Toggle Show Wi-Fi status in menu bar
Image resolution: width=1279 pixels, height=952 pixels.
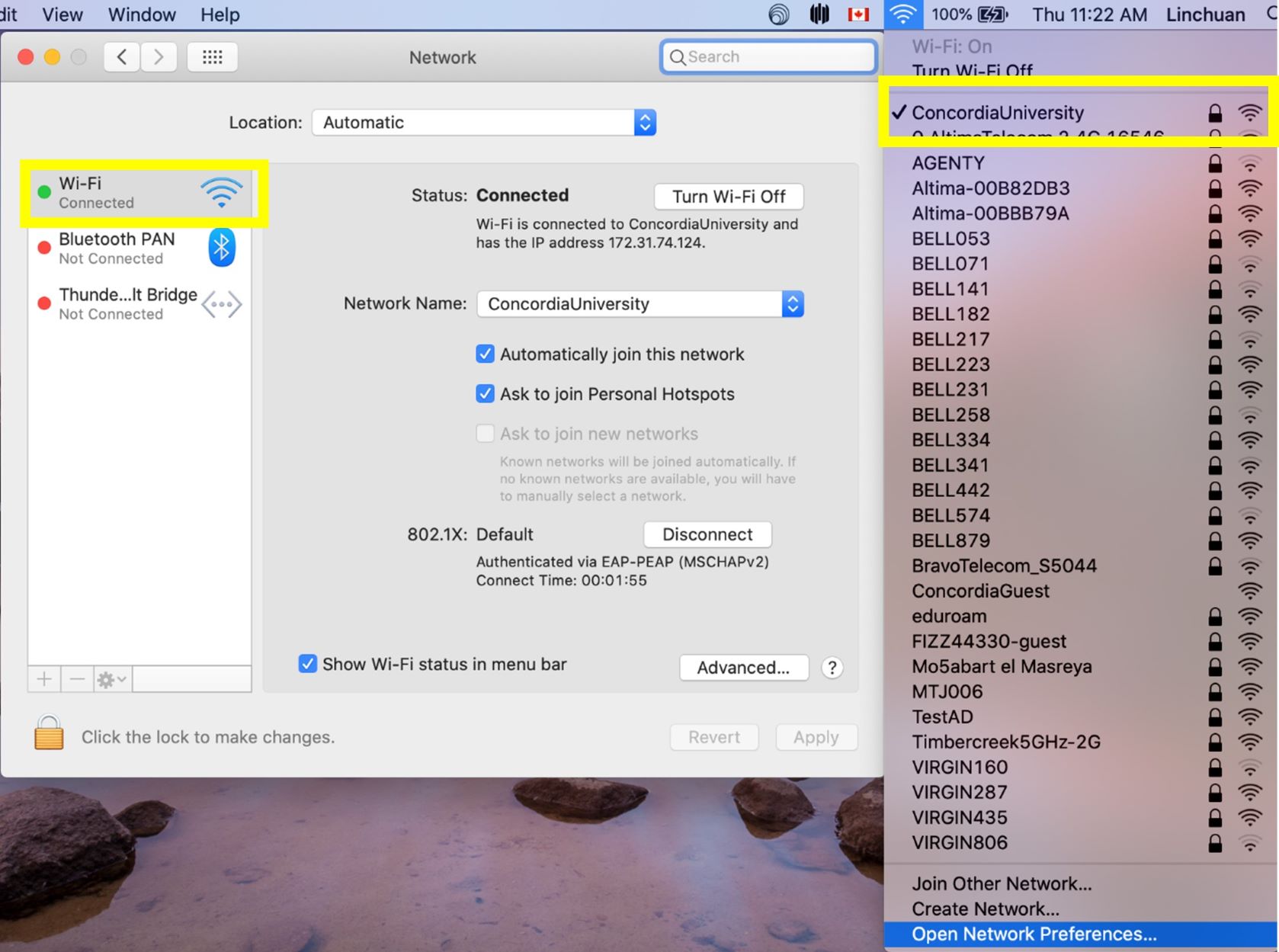click(307, 663)
